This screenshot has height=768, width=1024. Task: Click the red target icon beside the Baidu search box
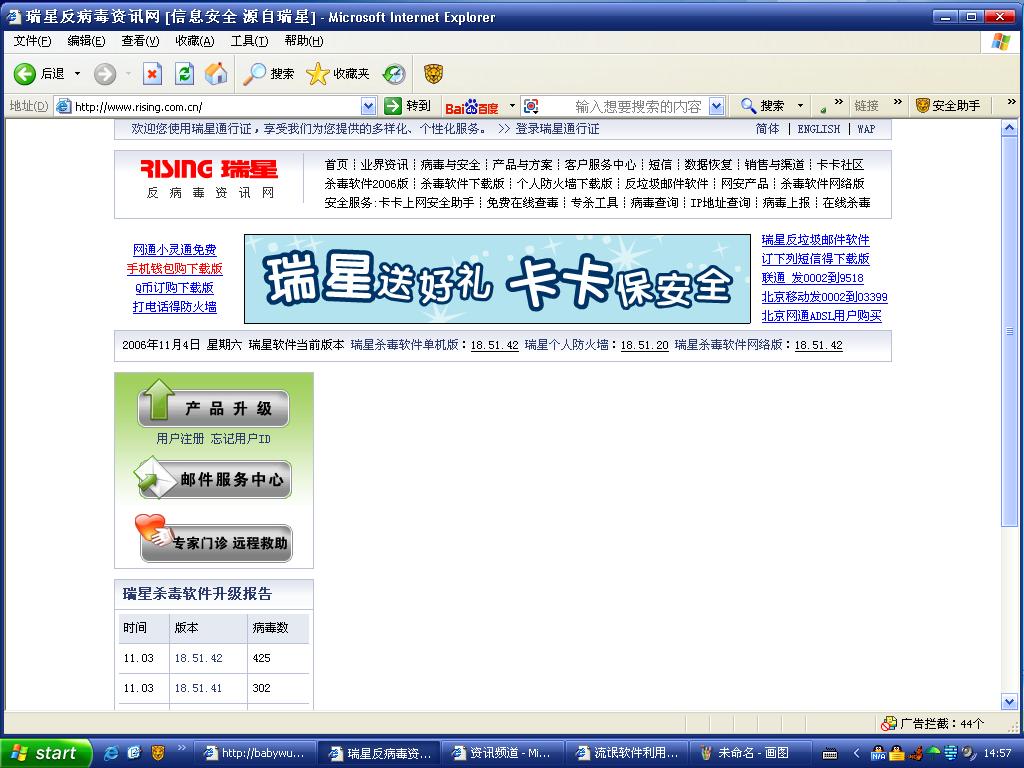(x=532, y=106)
